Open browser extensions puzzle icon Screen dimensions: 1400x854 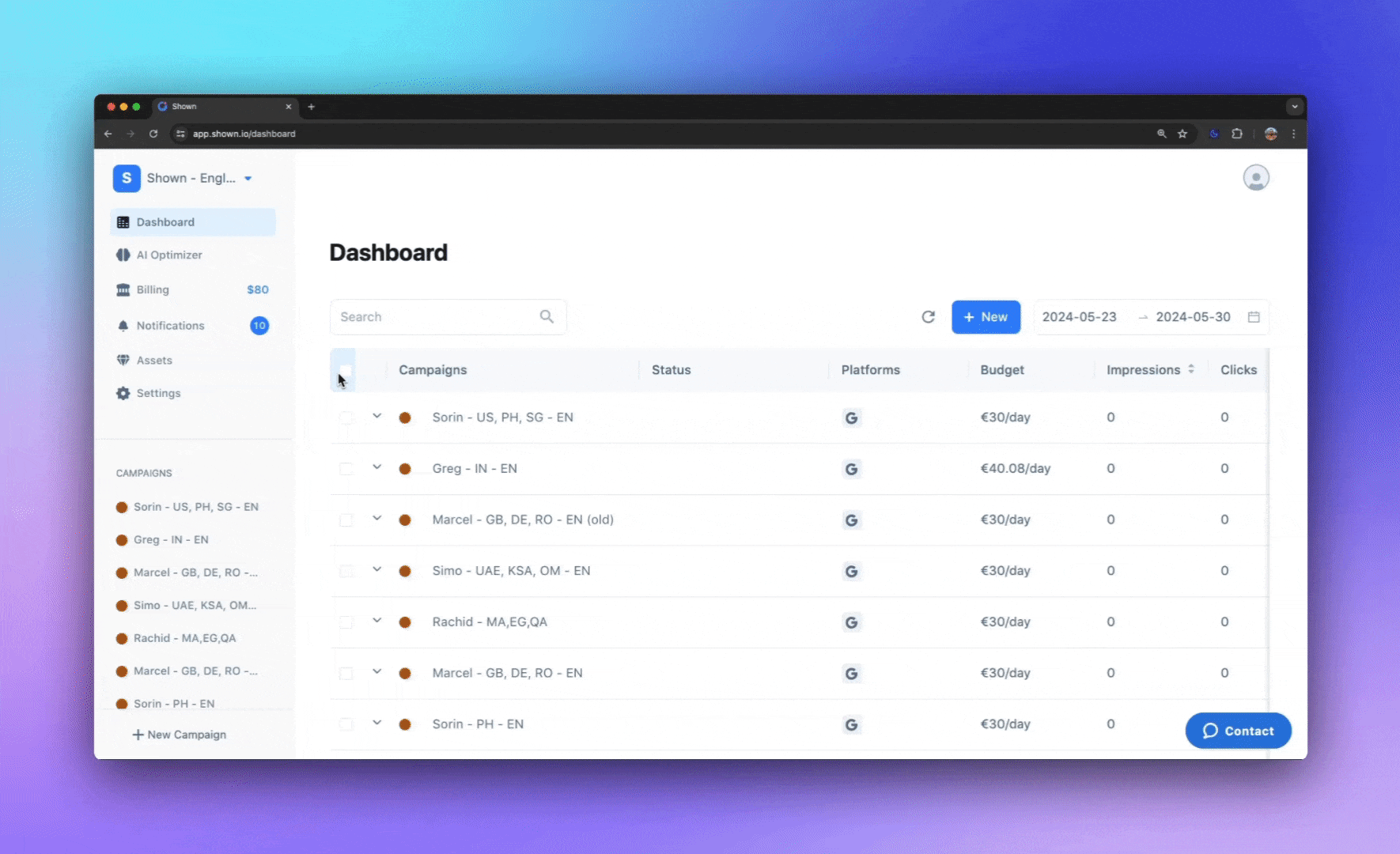1237,134
